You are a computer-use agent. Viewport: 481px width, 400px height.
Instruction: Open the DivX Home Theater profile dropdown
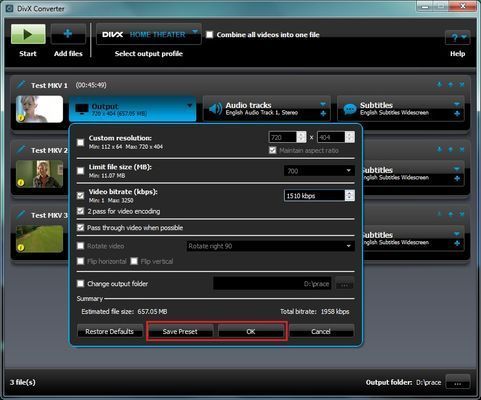[149, 34]
